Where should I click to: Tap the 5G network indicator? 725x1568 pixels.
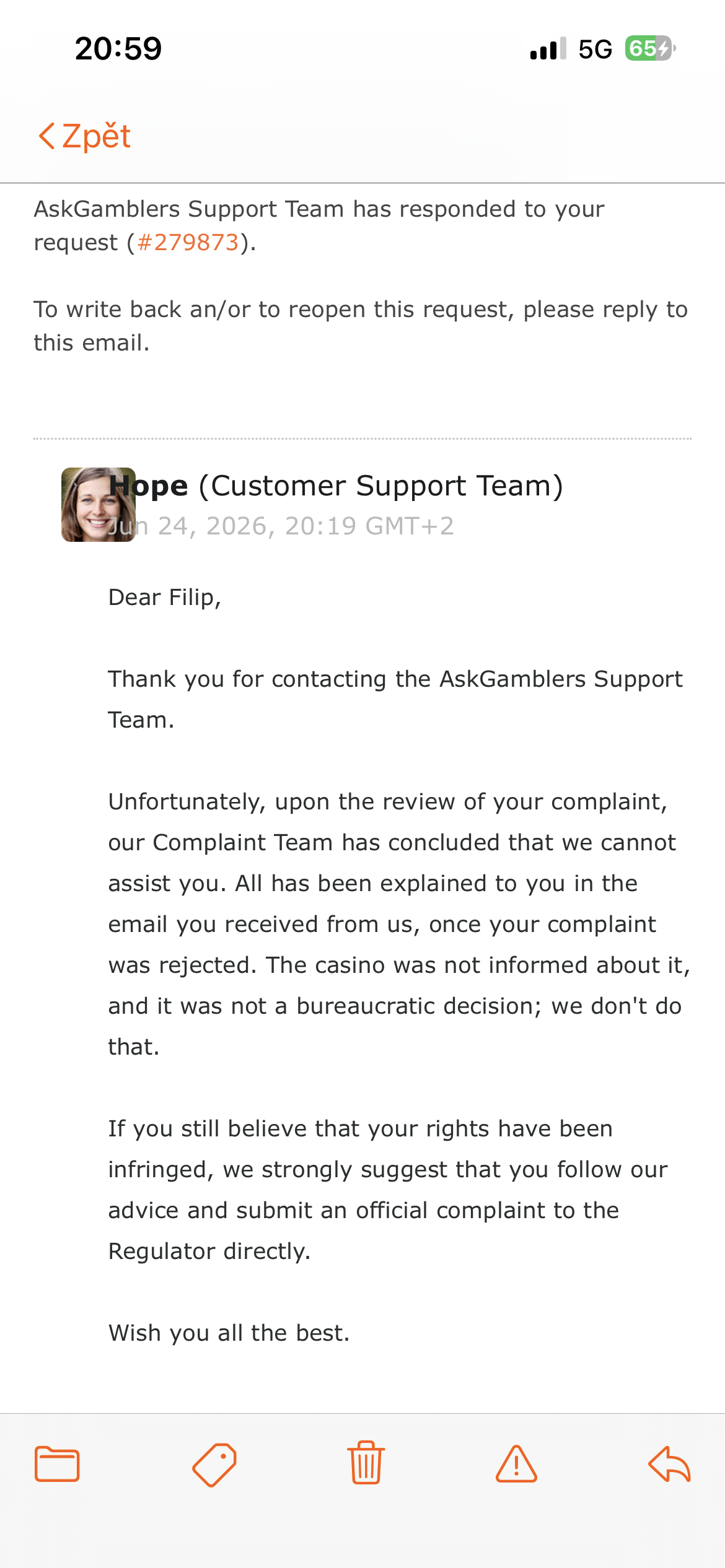(595, 49)
